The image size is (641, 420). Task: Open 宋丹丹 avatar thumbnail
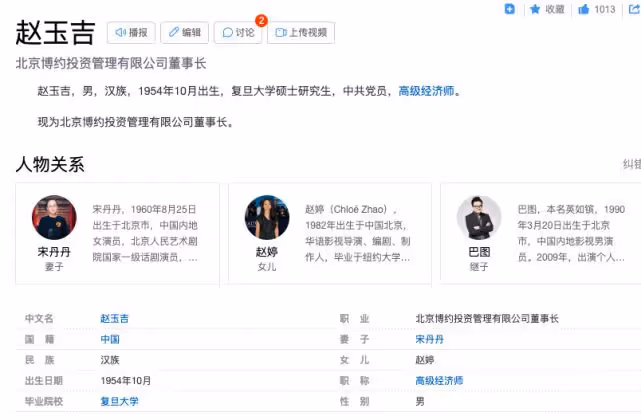pyautogui.click(x=54, y=217)
